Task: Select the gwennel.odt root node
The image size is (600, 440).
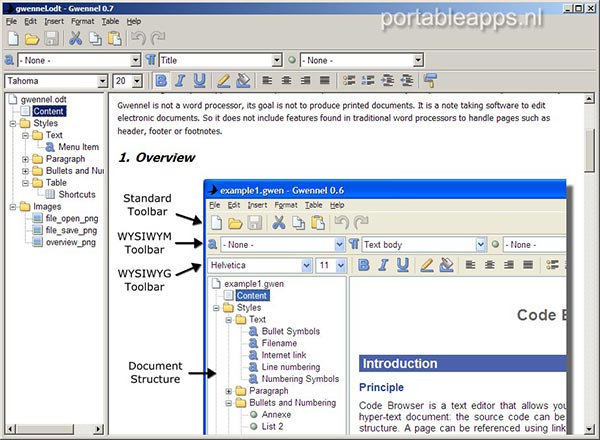Action: pyautogui.click(x=43, y=99)
